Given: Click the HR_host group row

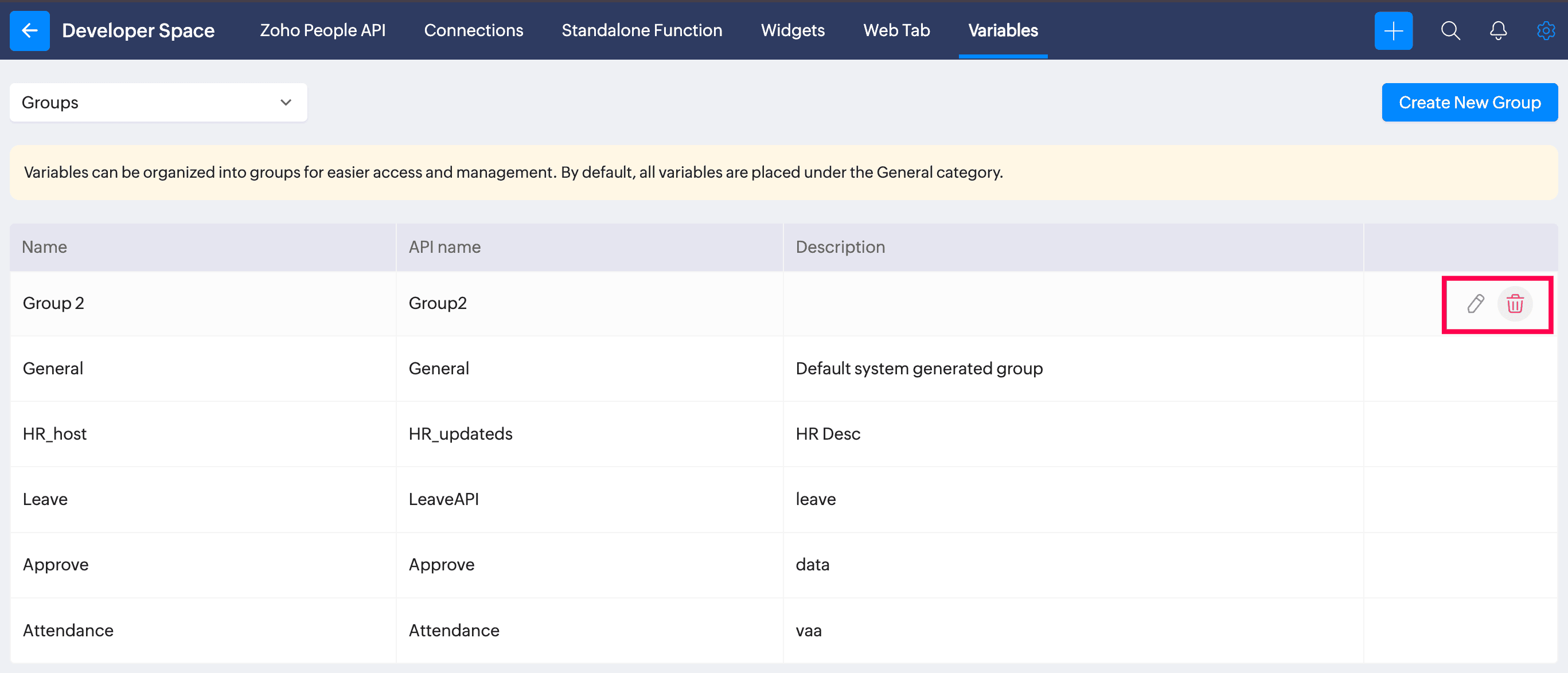Looking at the screenshot, I should coord(55,434).
